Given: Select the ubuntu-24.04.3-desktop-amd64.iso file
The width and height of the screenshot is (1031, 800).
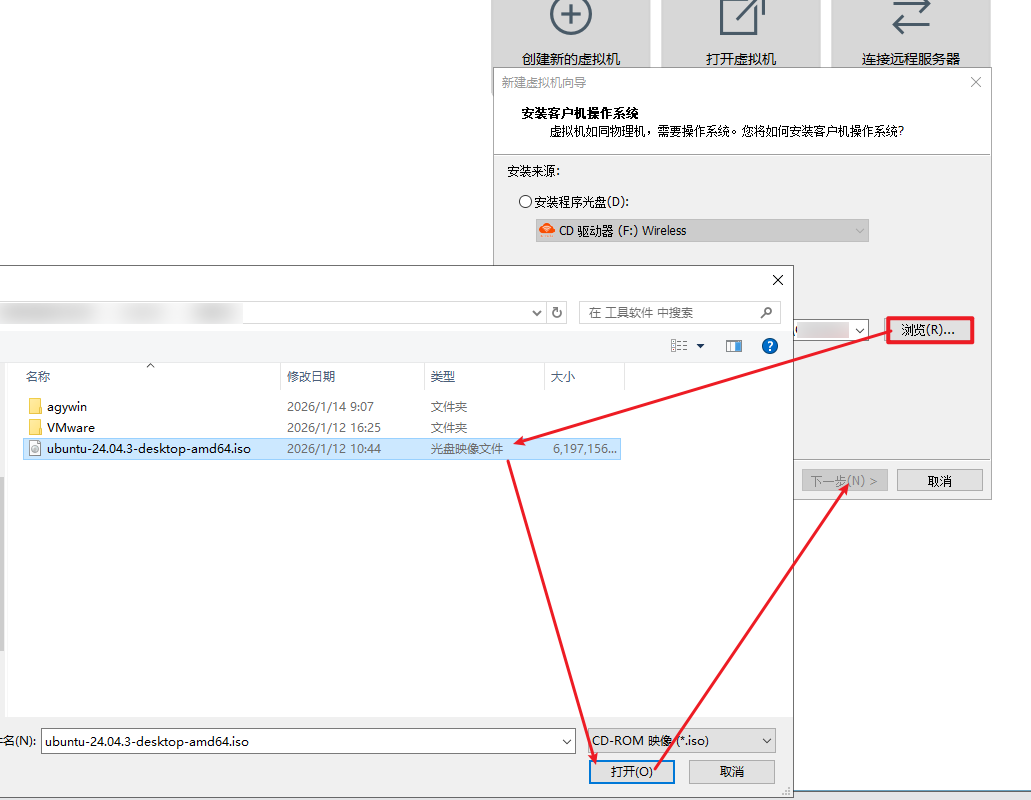Looking at the screenshot, I should 148,449.
